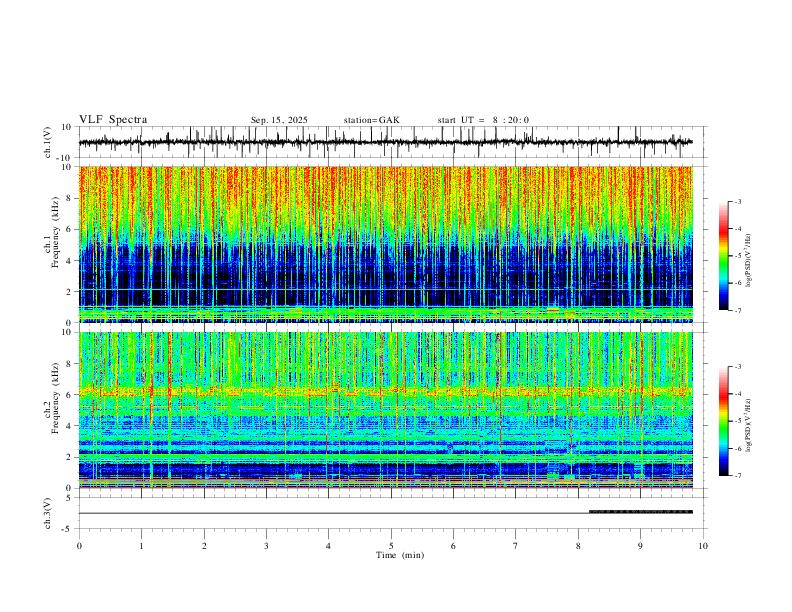792x612 pixels.
Task: Click time axis tick label "5"
Action: point(391,546)
